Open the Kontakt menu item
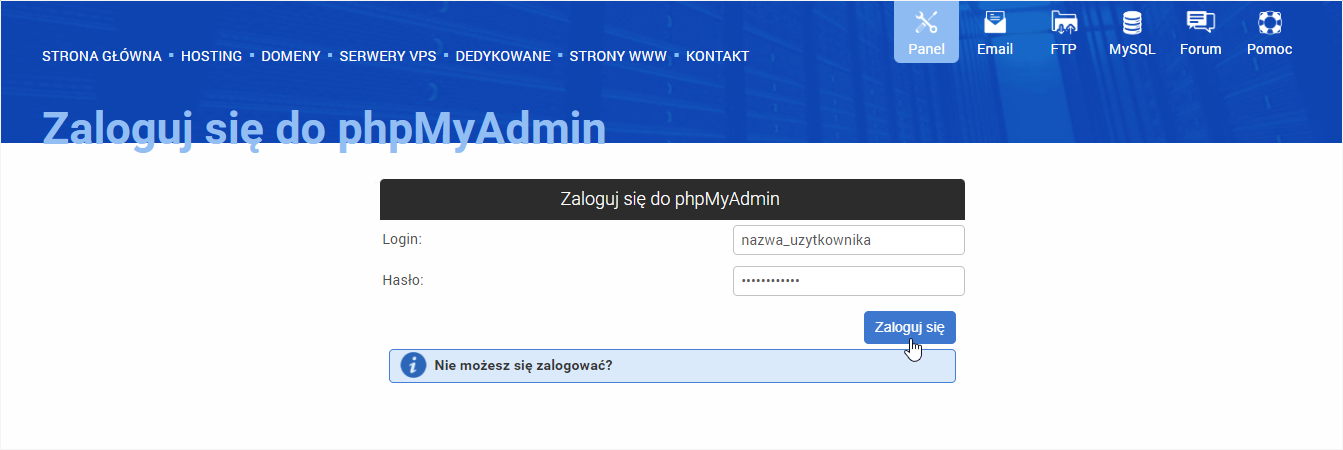The width and height of the screenshot is (1343, 450). [717, 56]
